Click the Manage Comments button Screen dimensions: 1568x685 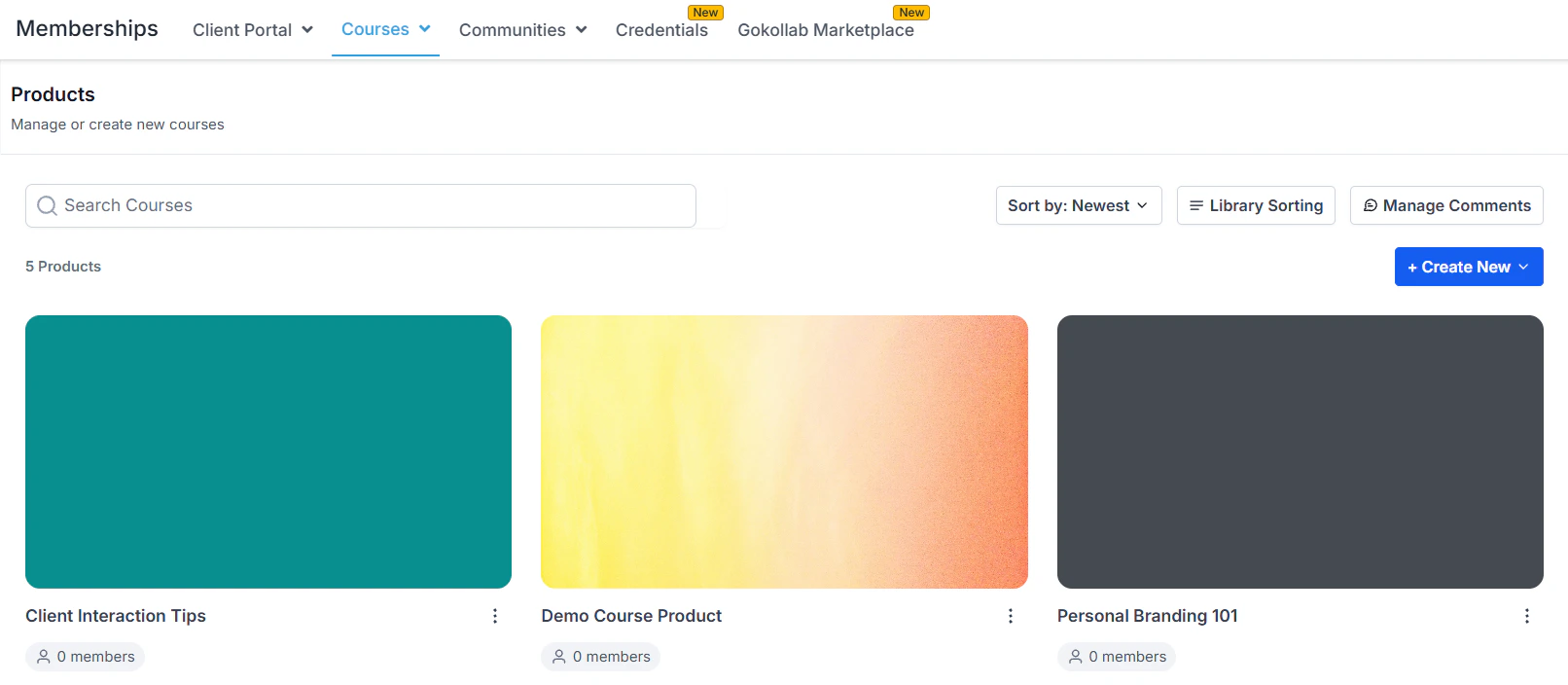tap(1446, 205)
